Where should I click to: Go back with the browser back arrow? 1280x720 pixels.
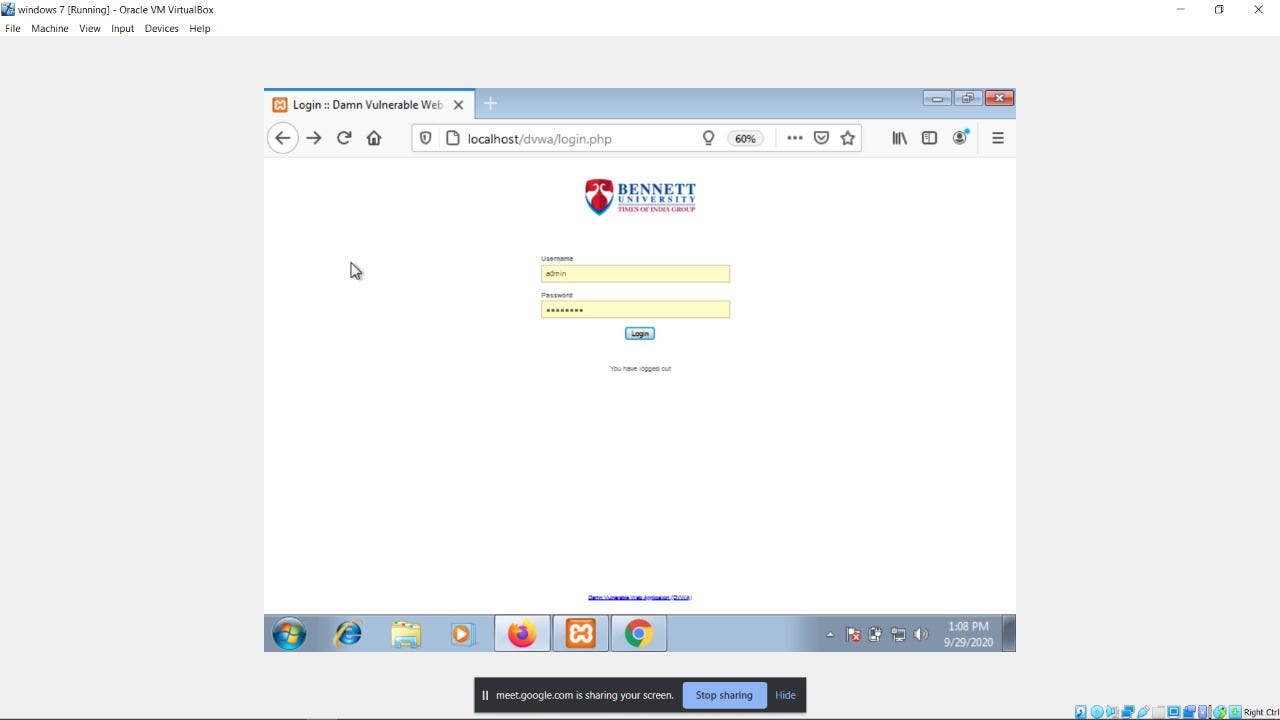coord(283,138)
